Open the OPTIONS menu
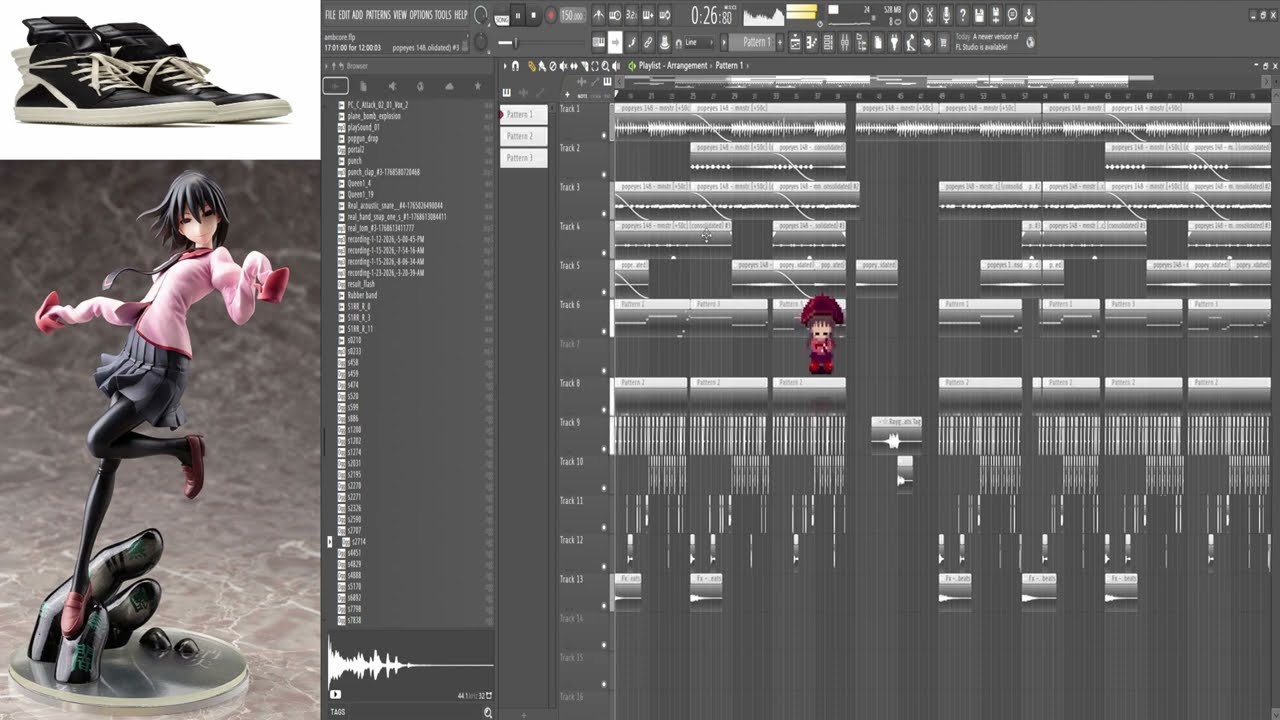The height and width of the screenshot is (720, 1280). (421, 15)
